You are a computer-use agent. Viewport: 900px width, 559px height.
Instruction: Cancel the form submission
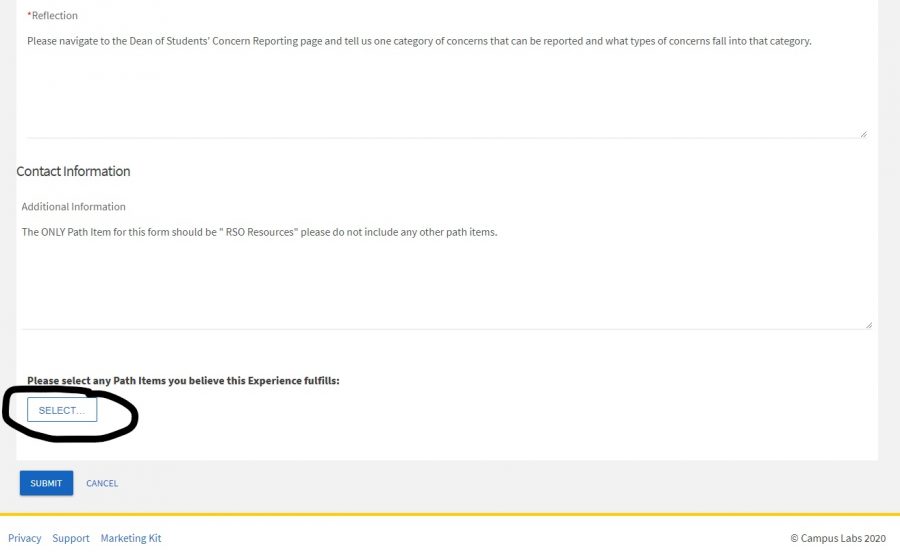[102, 483]
